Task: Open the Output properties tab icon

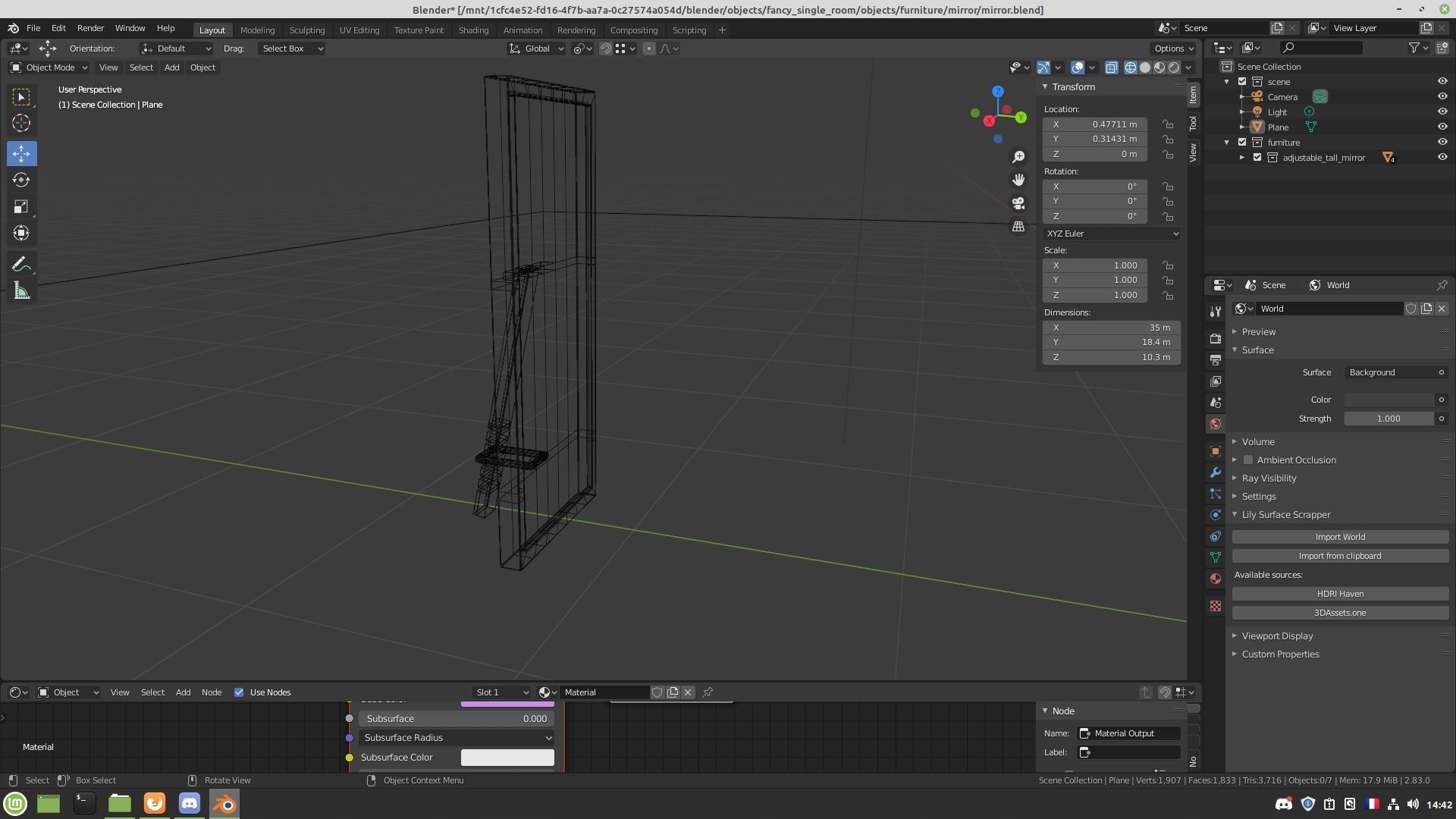Action: click(x=1216, y=359)
